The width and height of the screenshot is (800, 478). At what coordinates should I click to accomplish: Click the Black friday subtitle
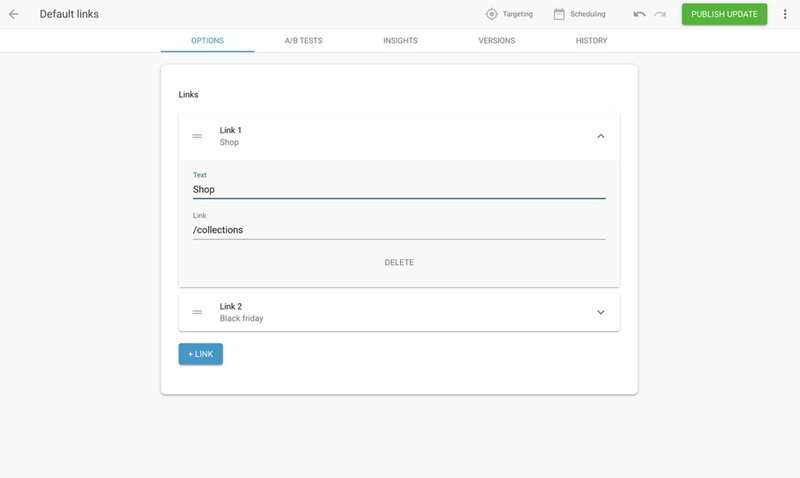coord(241,318)
